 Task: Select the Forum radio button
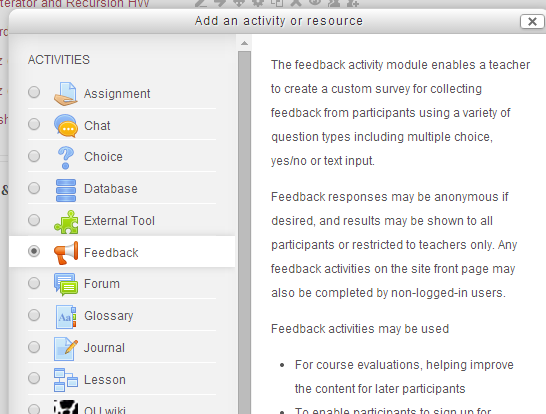(34, 283)
